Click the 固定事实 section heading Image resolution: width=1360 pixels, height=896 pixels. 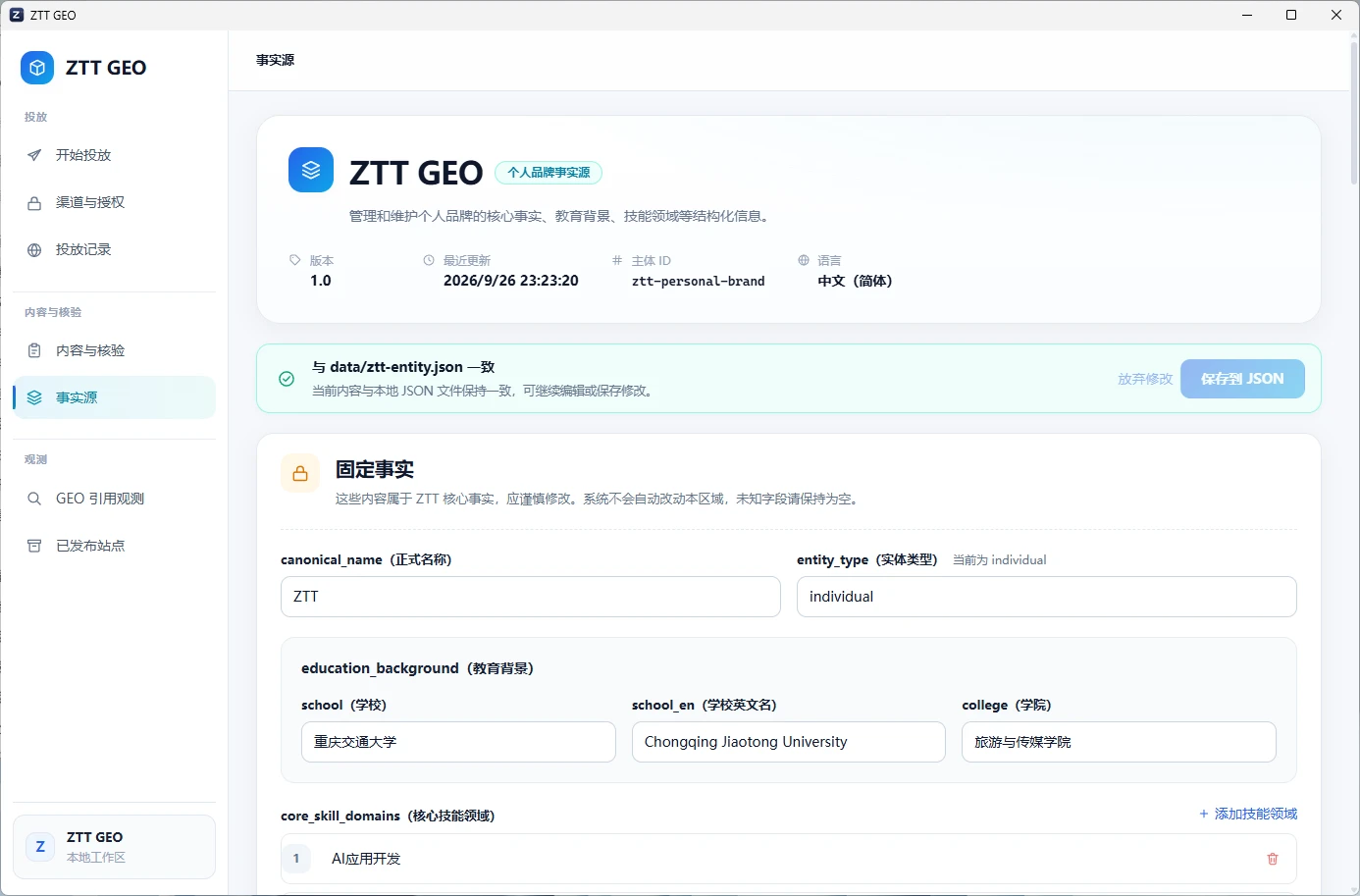375,470
